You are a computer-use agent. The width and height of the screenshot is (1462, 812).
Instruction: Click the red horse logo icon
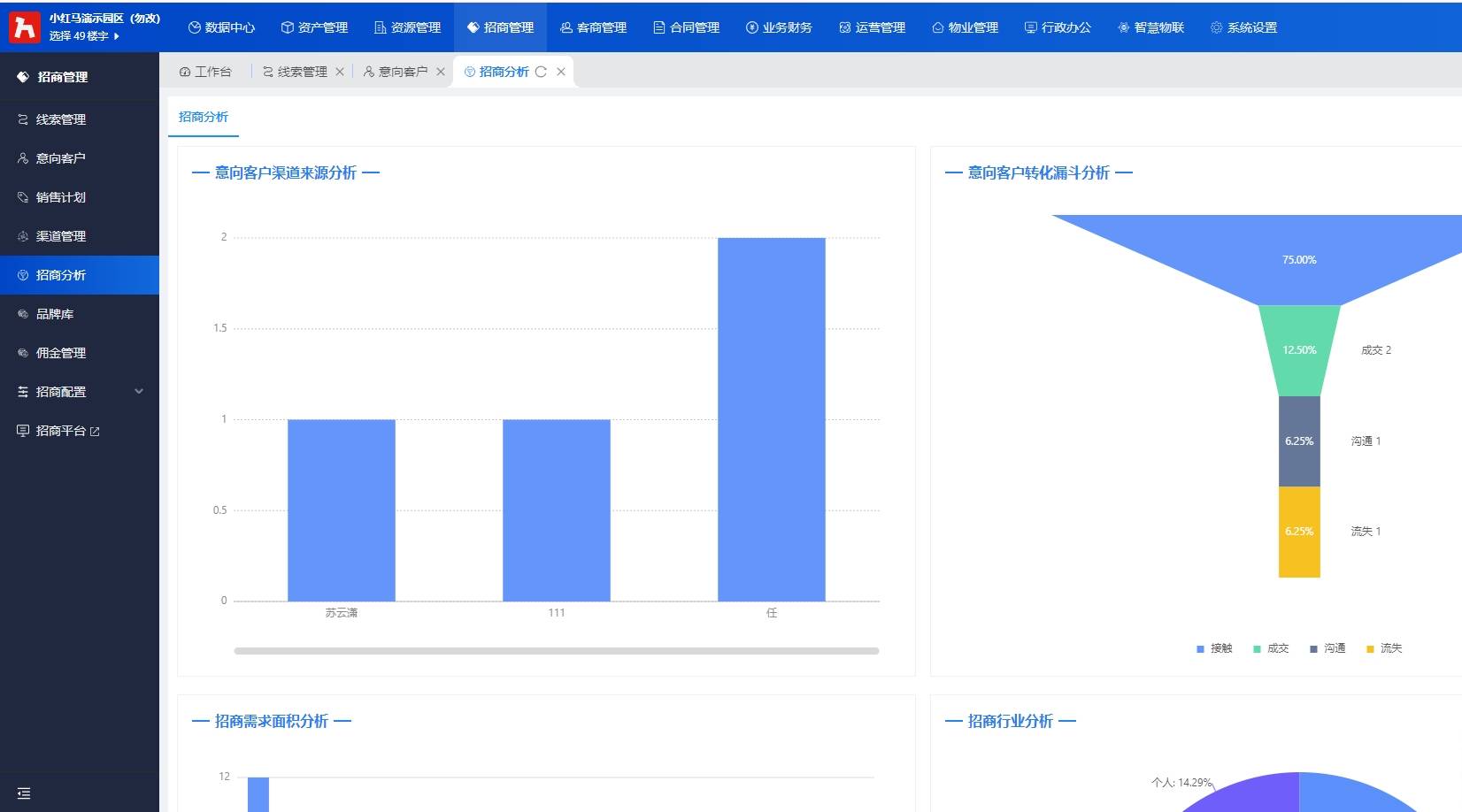coord(25,27)
